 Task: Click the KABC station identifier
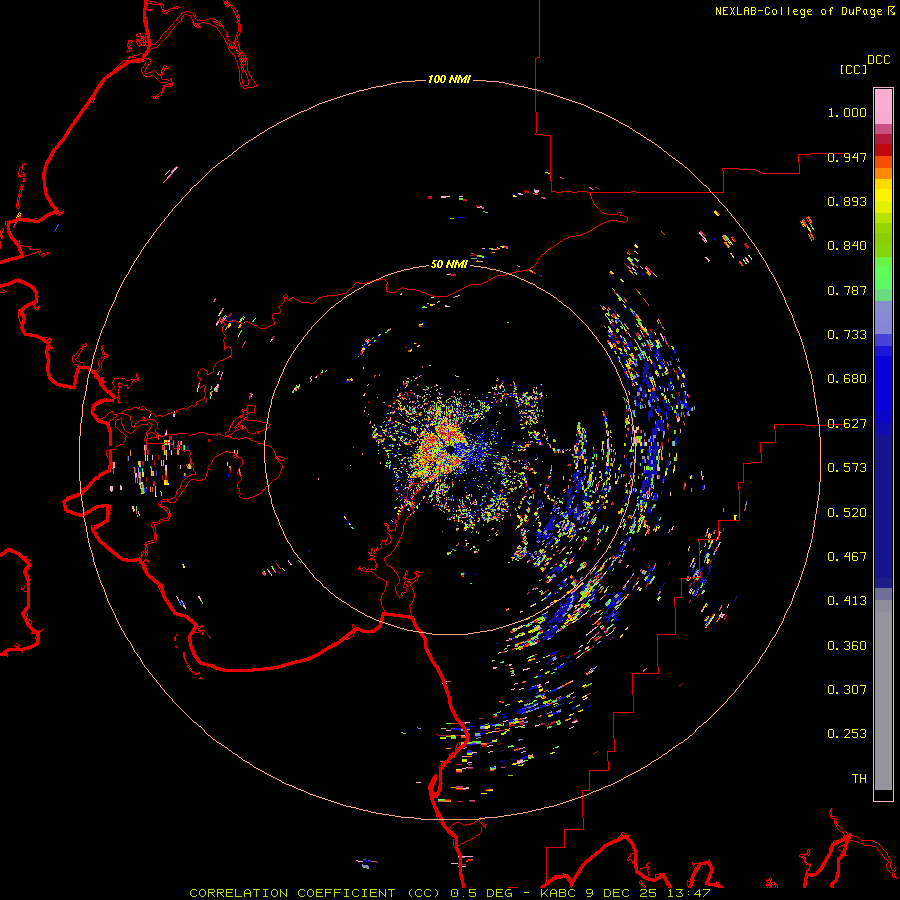click(558, 893)
